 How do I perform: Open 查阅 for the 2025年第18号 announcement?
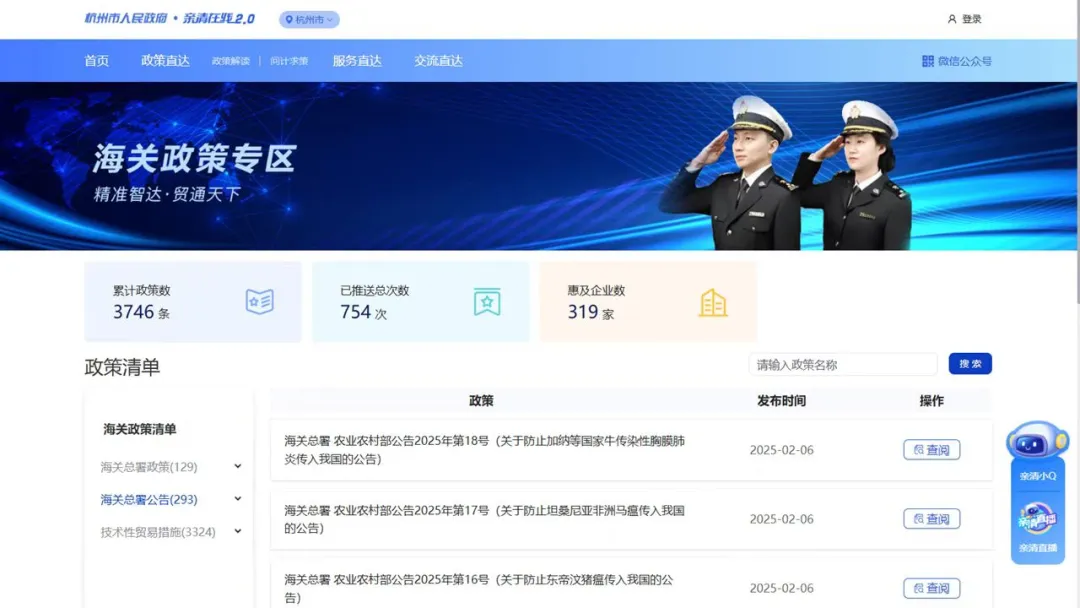point(931,449)
